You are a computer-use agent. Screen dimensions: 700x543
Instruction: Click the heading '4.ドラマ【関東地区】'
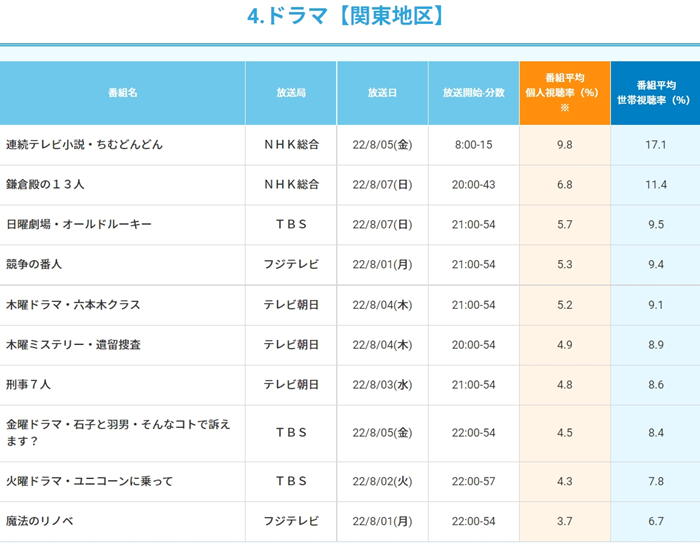(346, 16)
